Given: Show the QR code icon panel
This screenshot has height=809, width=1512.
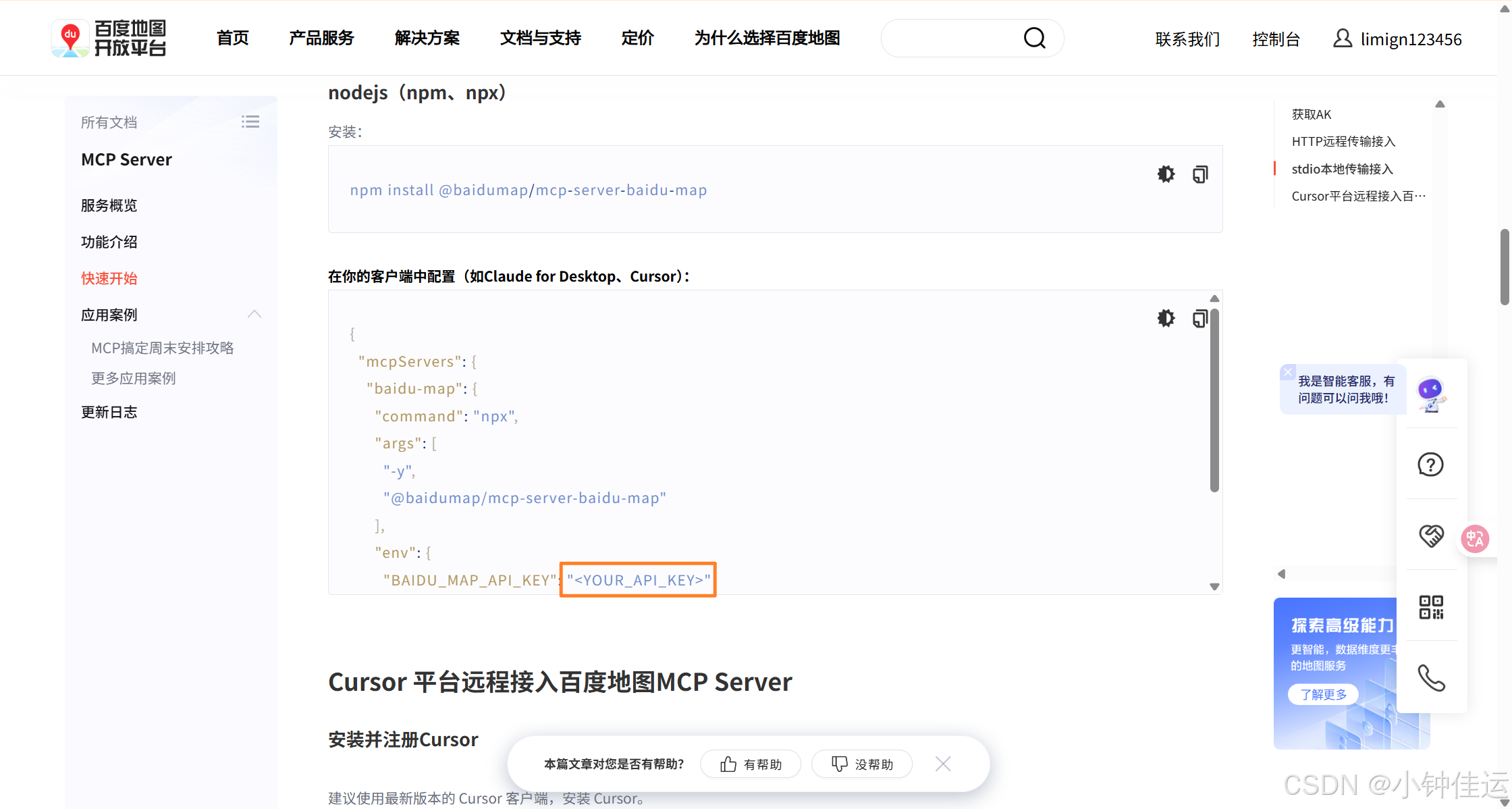Looking at the screenshot, I should 1430,607.
